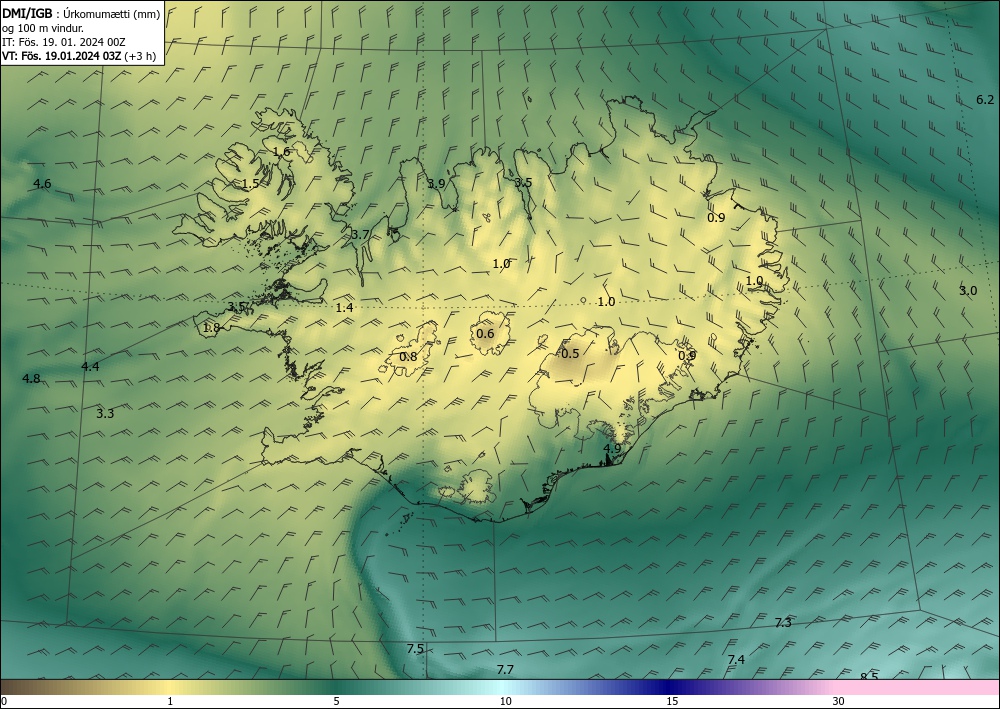Click the 3.7 value on the map
1000x709 pixels.
pyautogui.click(x=360, y=235)
